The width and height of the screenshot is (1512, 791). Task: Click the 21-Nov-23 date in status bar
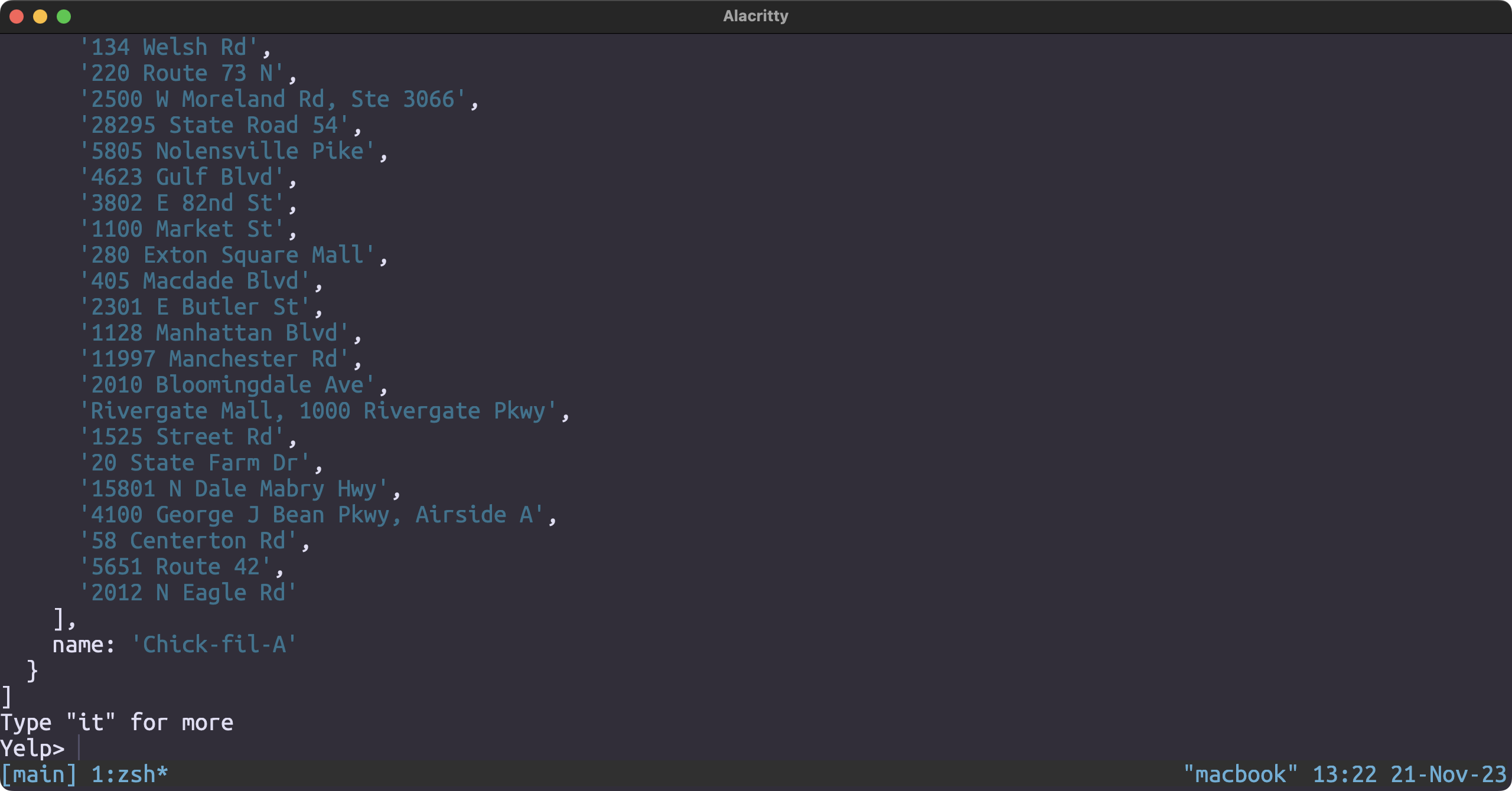pos(1448,774)
